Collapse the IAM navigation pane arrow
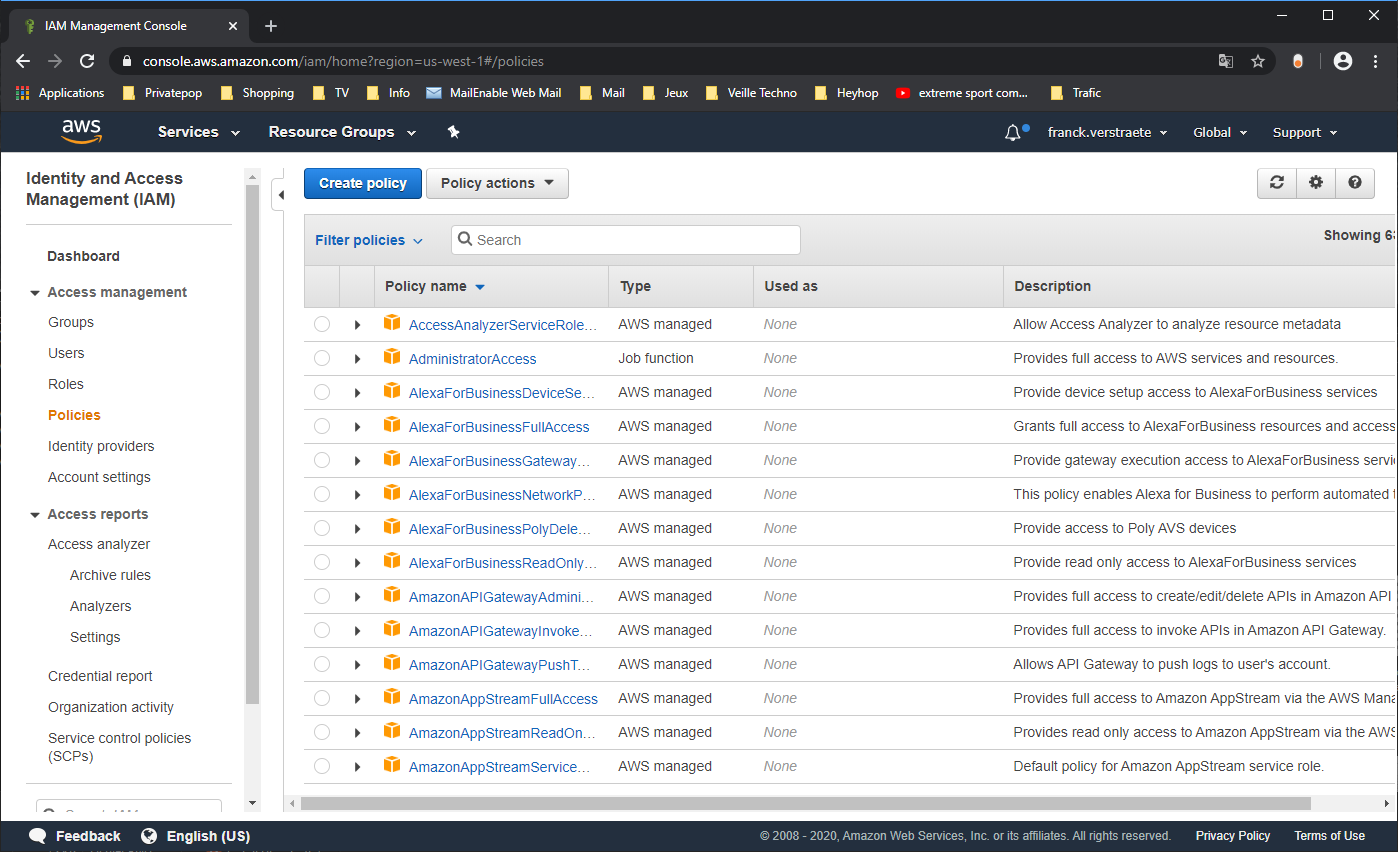Viewport: 1398px width, 852px height. point(281,195)
